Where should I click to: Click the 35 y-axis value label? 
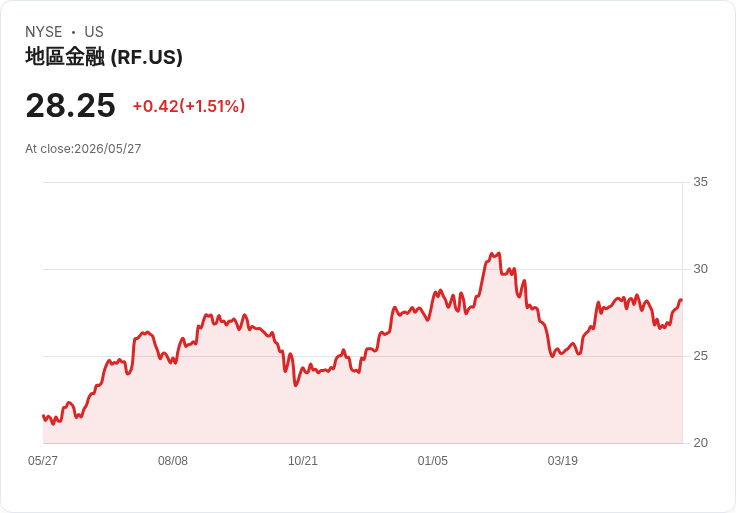(x=701, y=182)
